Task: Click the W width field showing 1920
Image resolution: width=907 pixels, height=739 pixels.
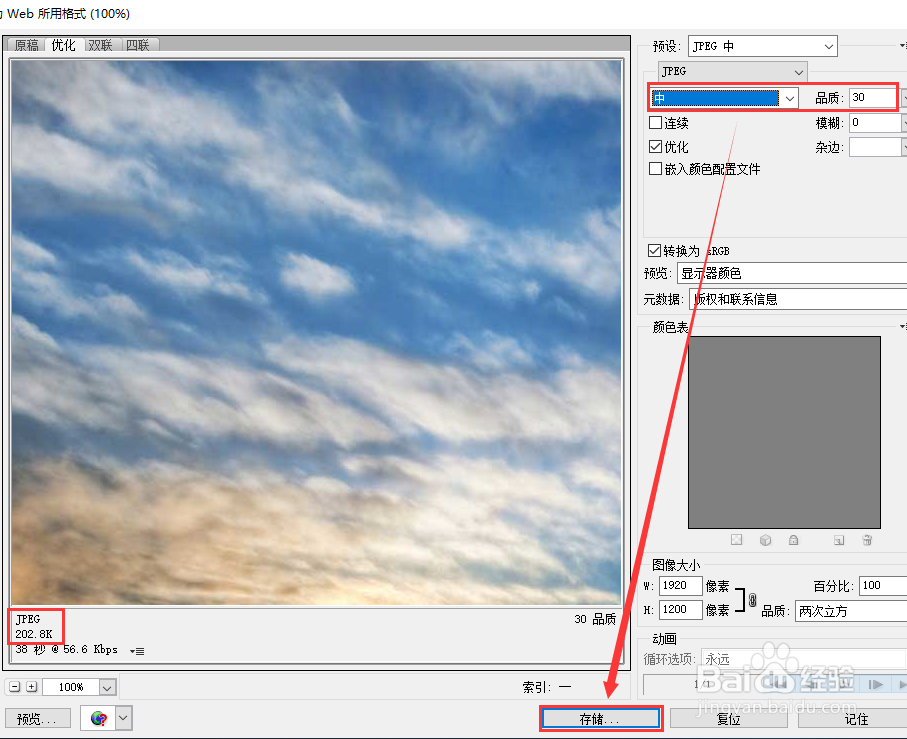Action: [x=680, y=586]
